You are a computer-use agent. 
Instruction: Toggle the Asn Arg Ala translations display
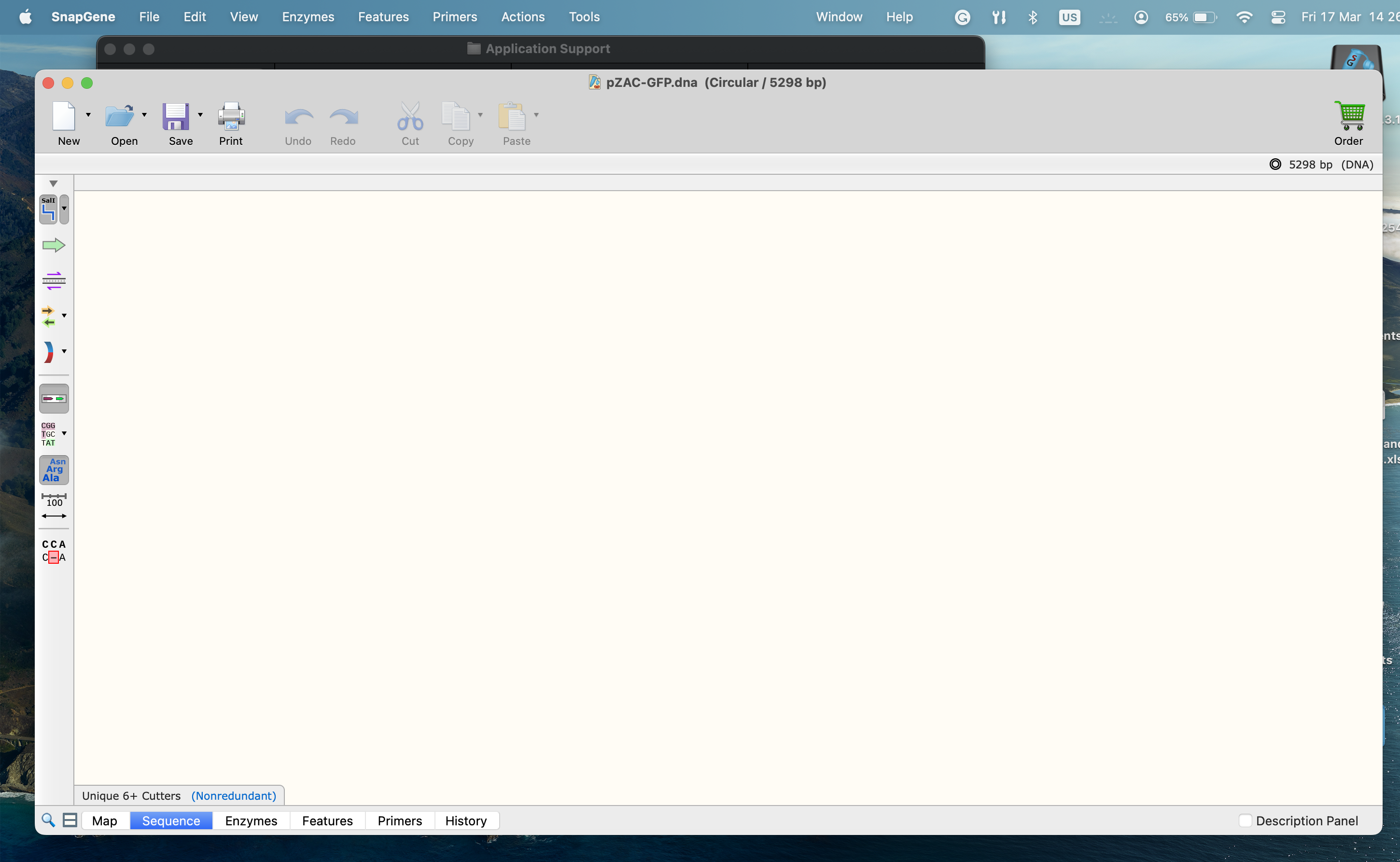tap(54, 470)
